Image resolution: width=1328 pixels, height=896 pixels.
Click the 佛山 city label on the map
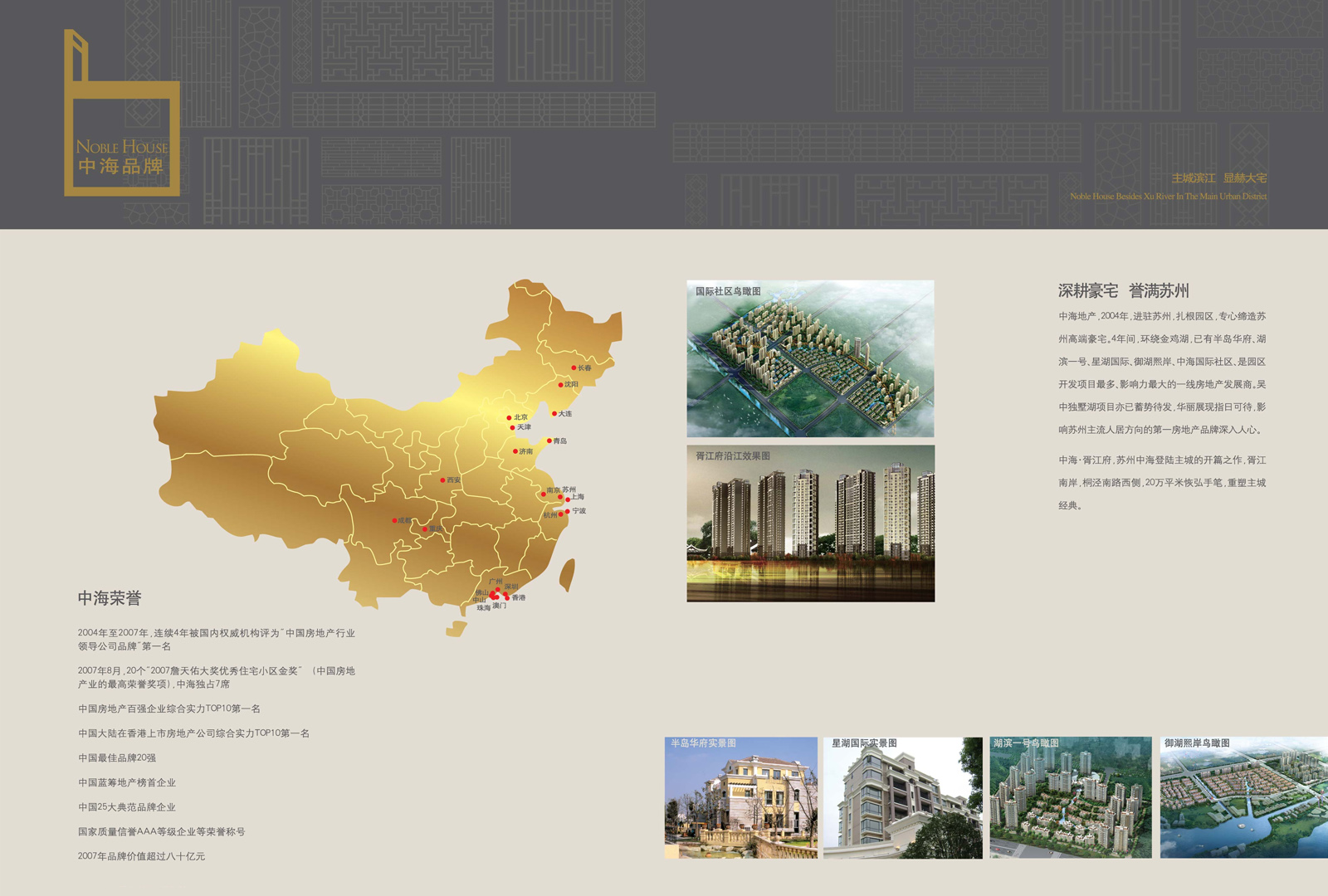pyautogui.click(x=482, y=592)
